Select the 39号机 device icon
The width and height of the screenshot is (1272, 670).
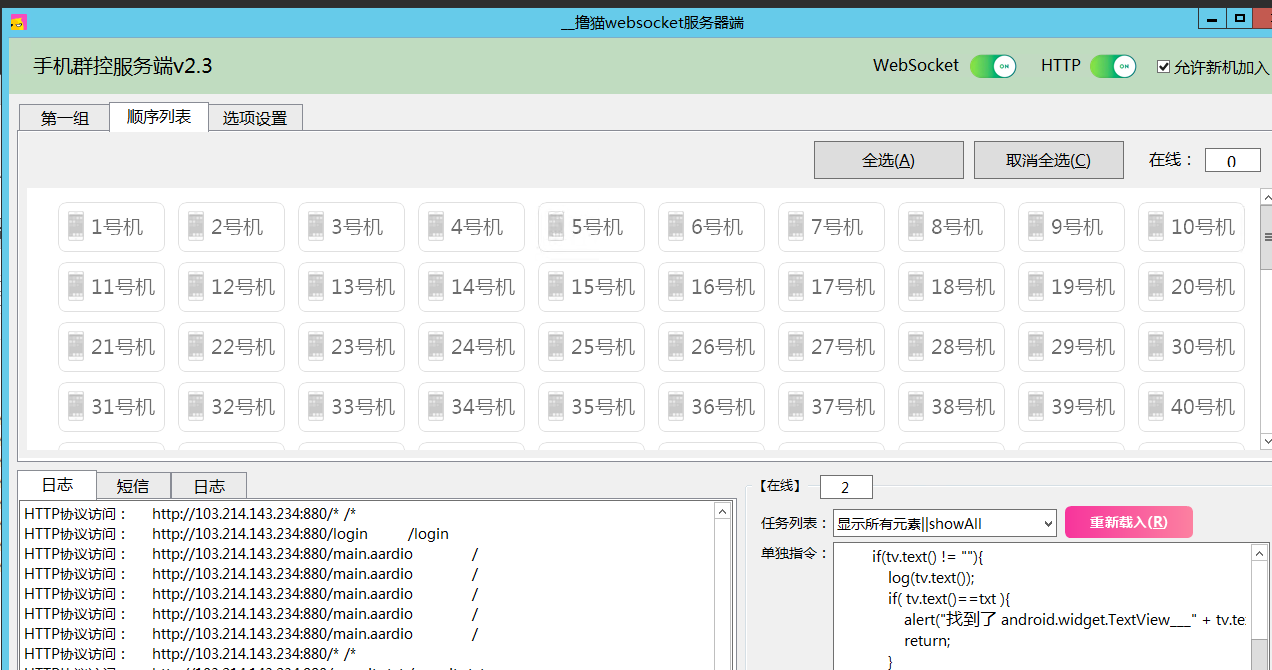(1035, 407)
